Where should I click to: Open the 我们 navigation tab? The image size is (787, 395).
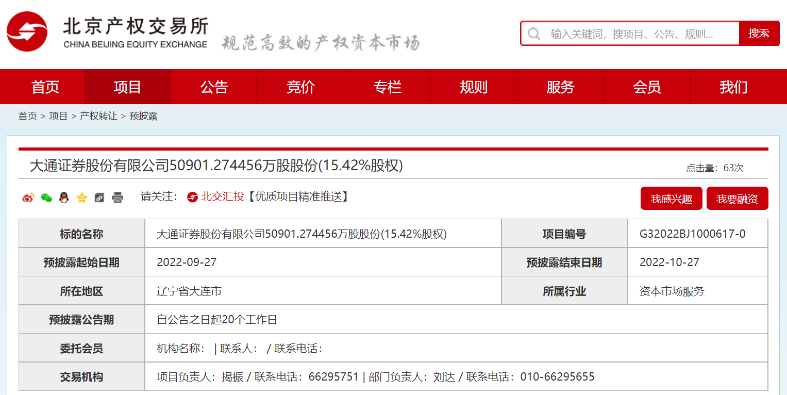[733, 87]
